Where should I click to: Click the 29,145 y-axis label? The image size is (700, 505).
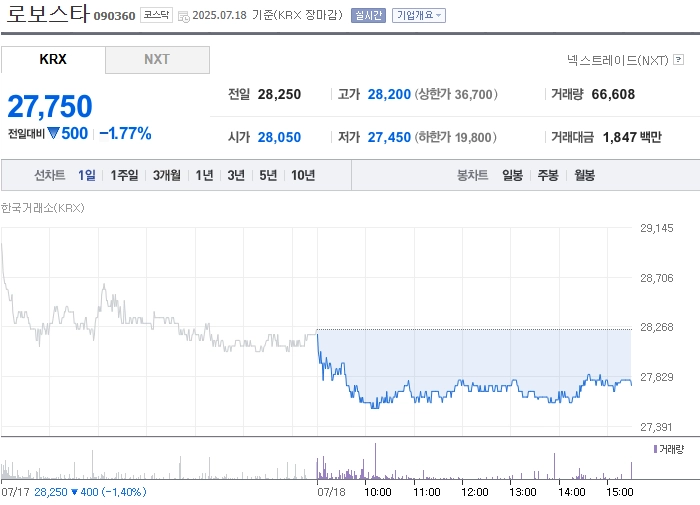[x=657, y=228]
